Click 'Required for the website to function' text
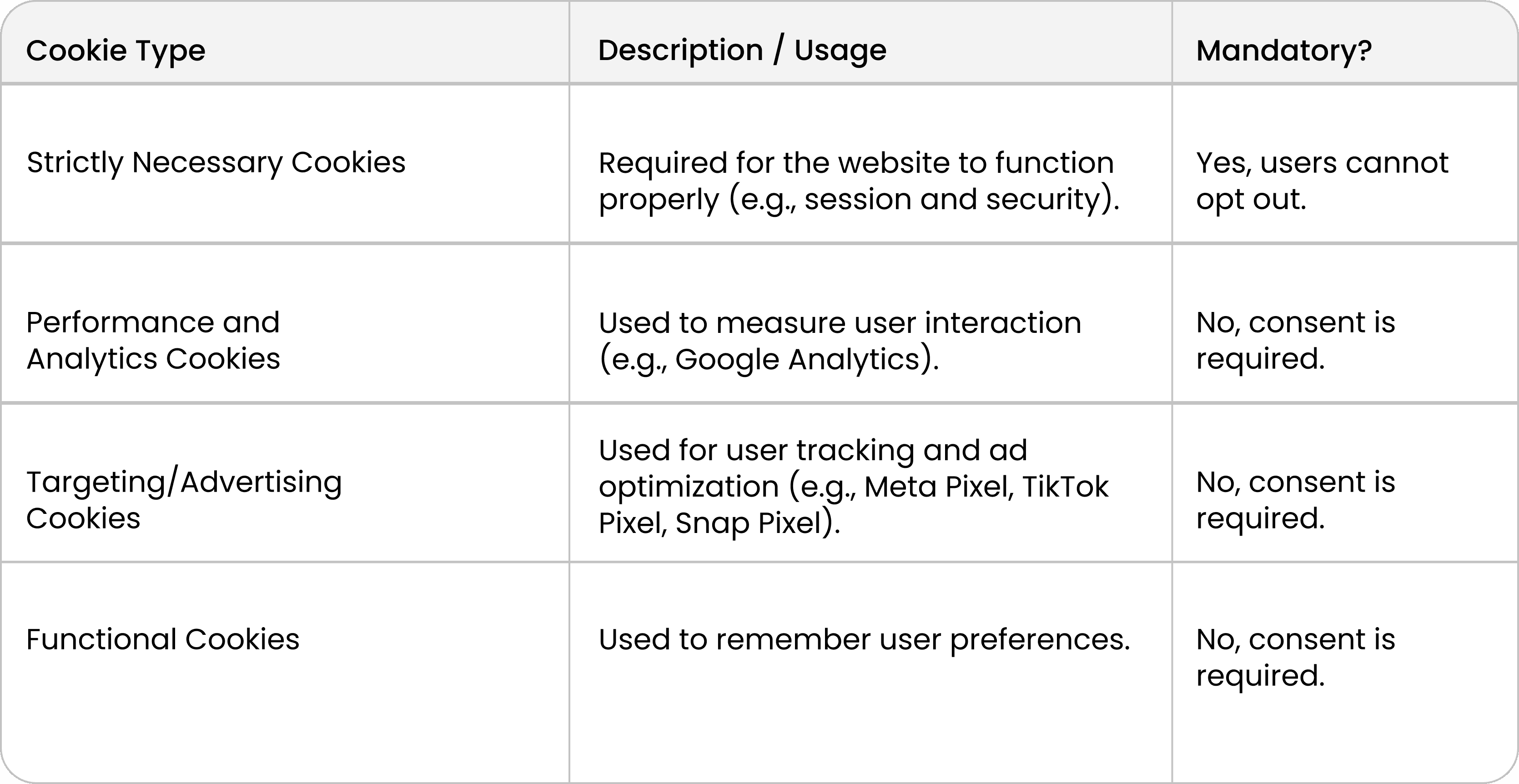This screenshot has width=1519, height=784. [856, 163]
